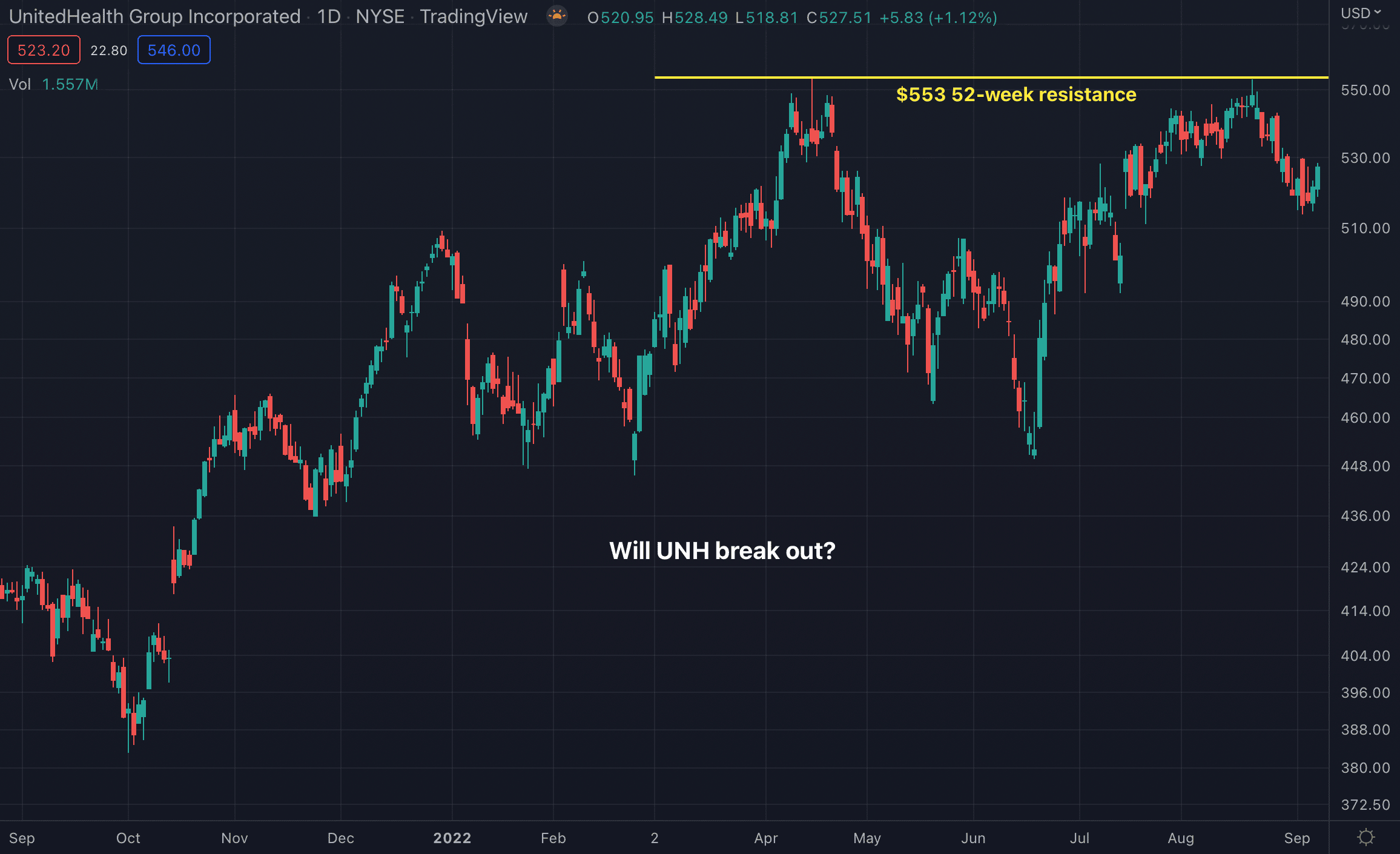Click the Oct label on the time axis
This screenshot has height=854, width=1400.
point(128,838)
